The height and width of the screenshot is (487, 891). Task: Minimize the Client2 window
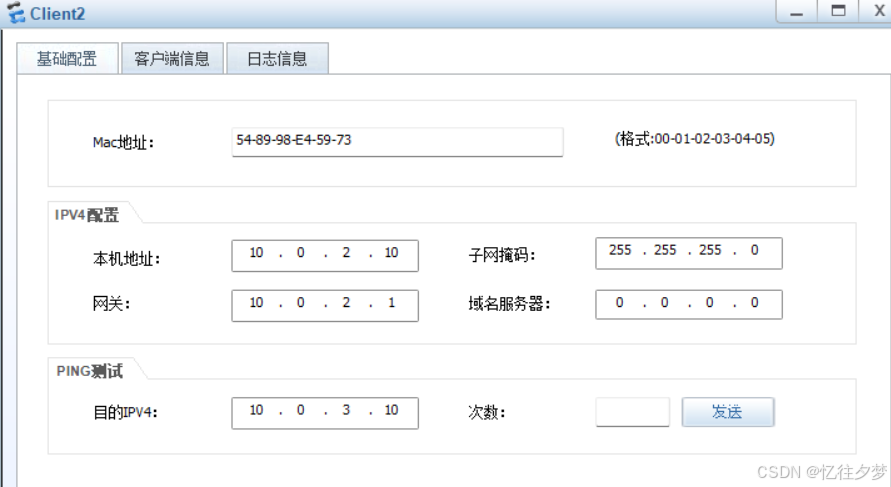(797, 11)
